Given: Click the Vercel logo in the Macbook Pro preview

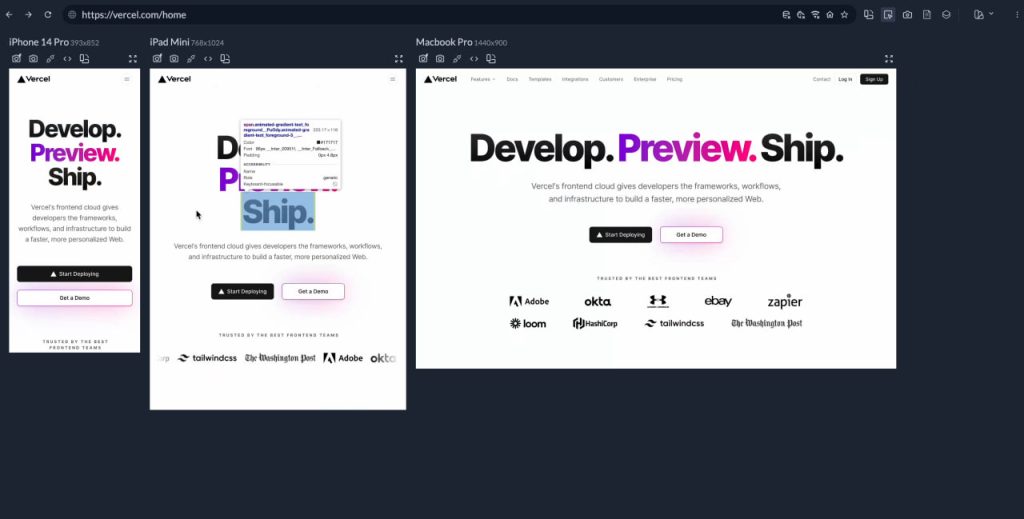Looking at the screenshot, I should pyautogui.click(x=440, y=79).
